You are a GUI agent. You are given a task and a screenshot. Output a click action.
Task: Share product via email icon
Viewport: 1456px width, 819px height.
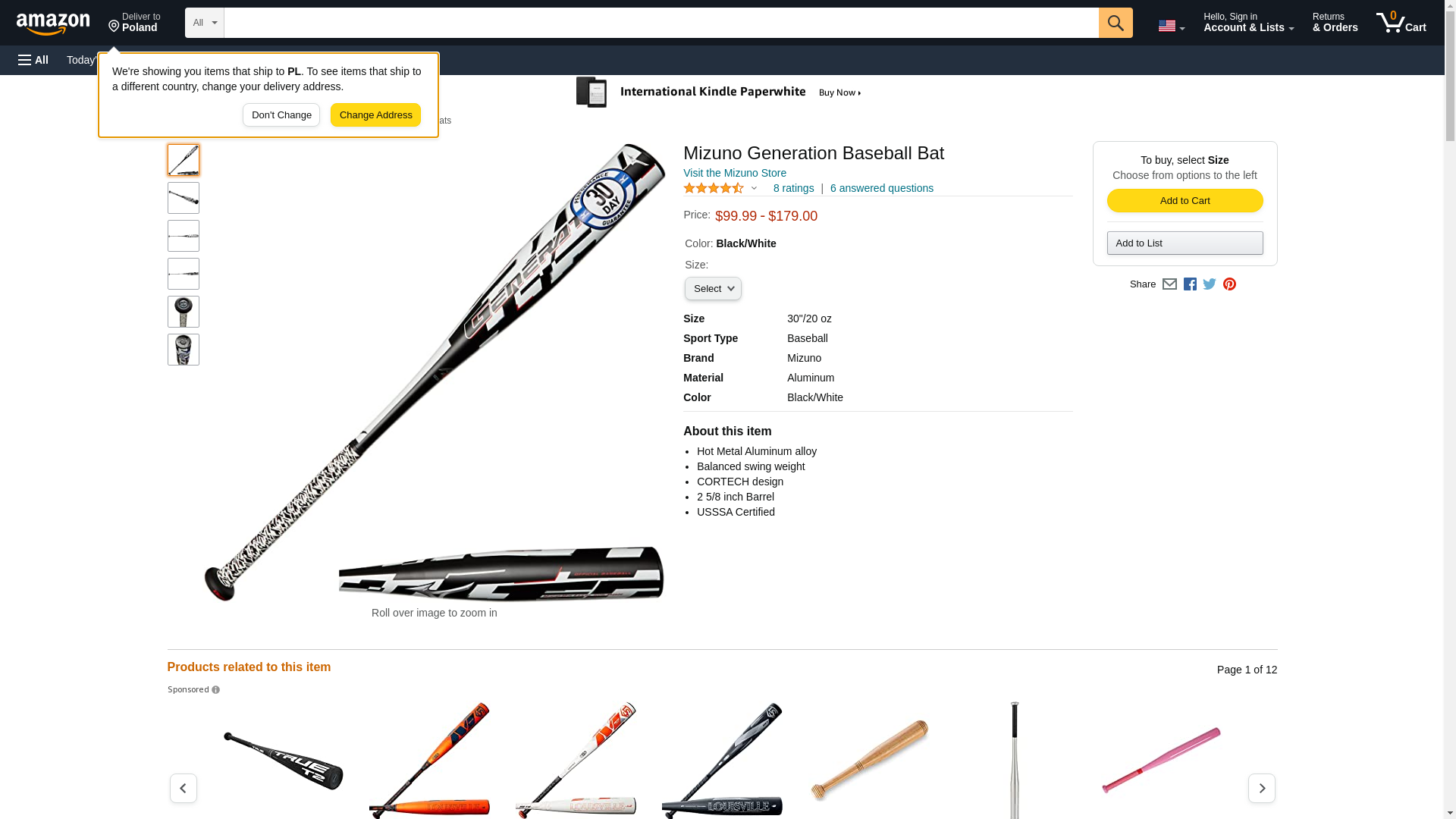coord(1169,284)
